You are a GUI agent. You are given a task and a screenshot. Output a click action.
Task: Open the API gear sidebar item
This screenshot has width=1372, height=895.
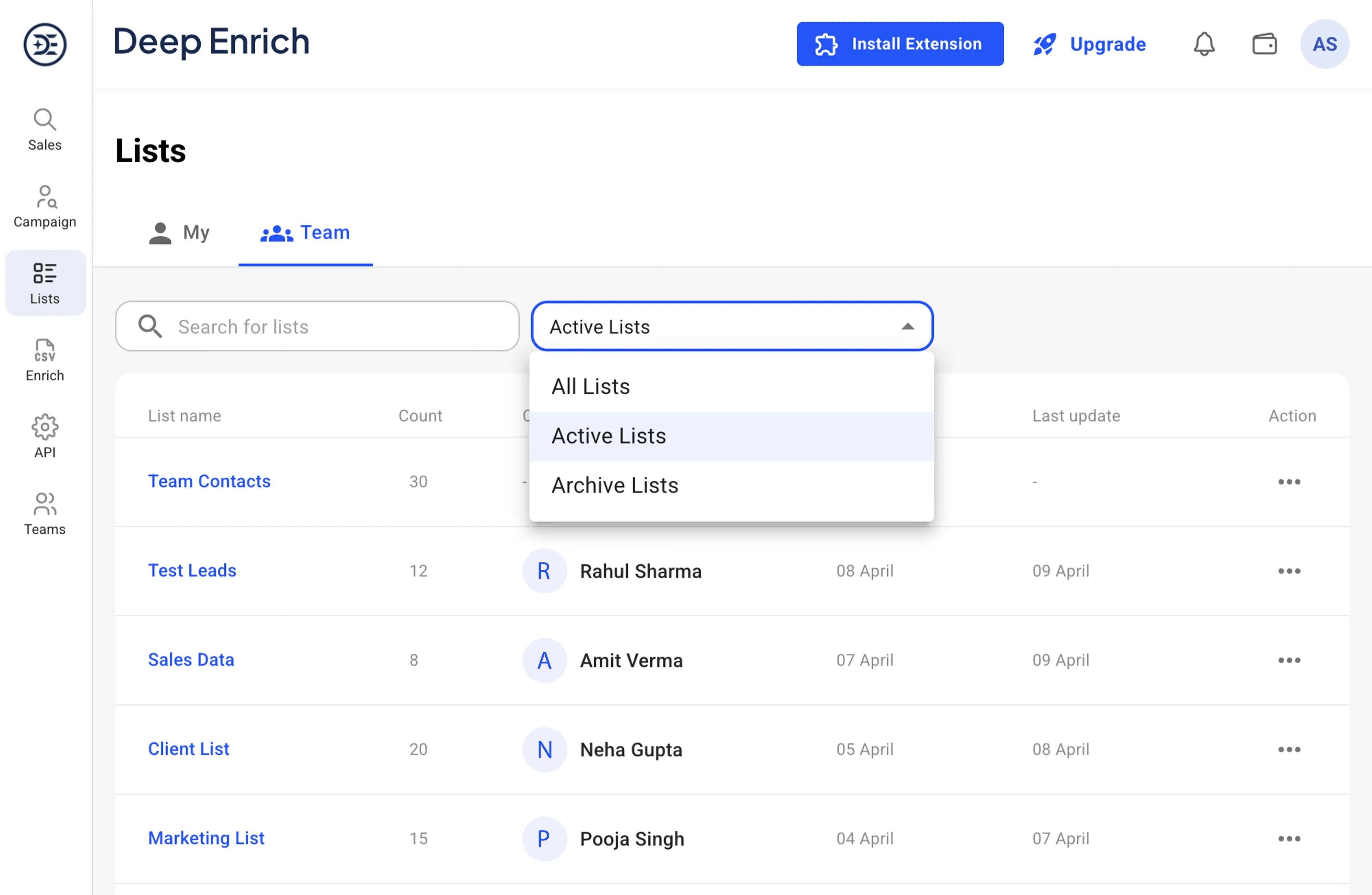tap(45, 437)
